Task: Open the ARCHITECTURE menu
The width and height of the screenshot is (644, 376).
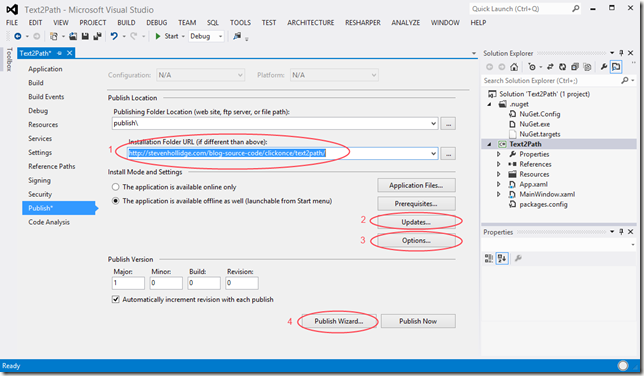Action: pyautogui.click(x=310, y=23)
